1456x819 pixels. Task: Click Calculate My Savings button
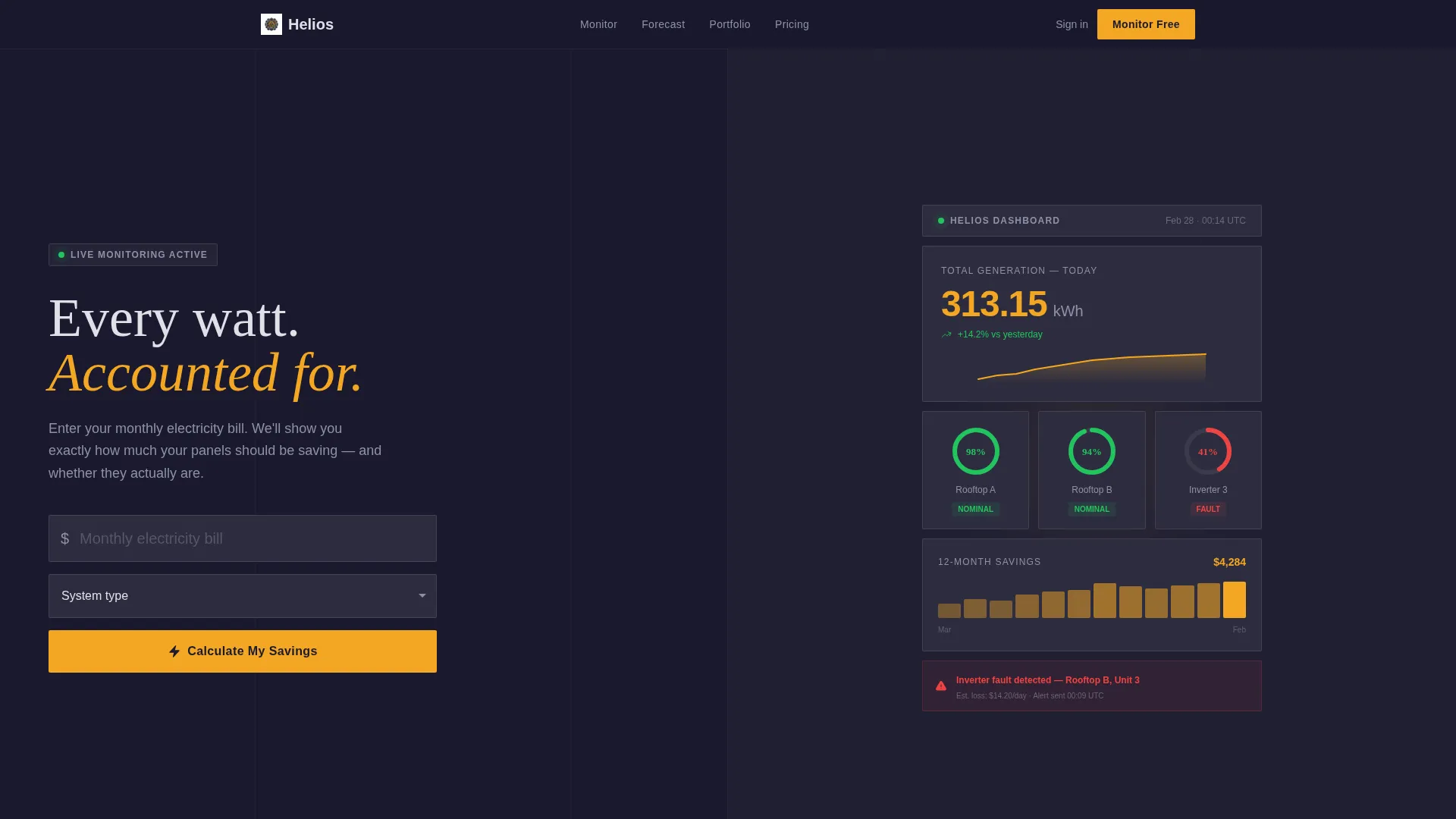coord(243,651)
